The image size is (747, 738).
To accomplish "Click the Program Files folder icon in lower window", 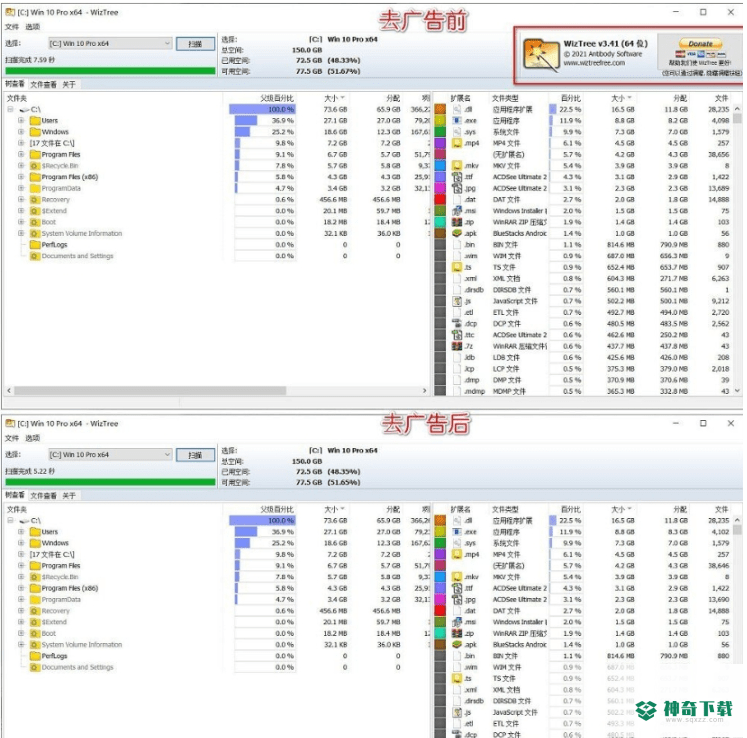I will tap(35, 566).
